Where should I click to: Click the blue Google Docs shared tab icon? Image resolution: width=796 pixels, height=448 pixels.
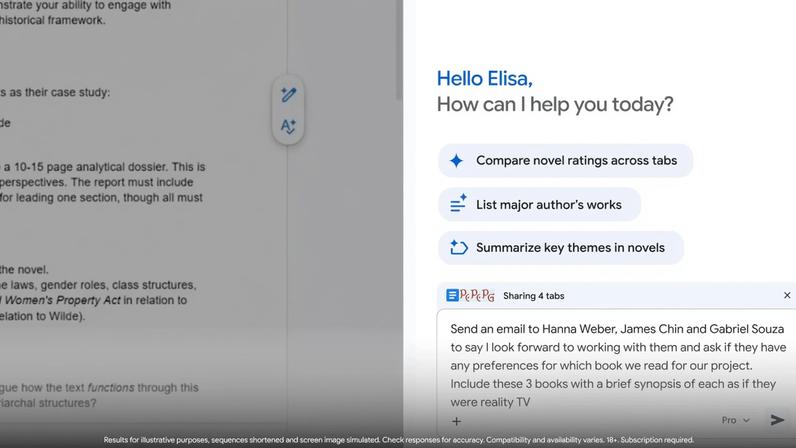[x=452, y=296]
